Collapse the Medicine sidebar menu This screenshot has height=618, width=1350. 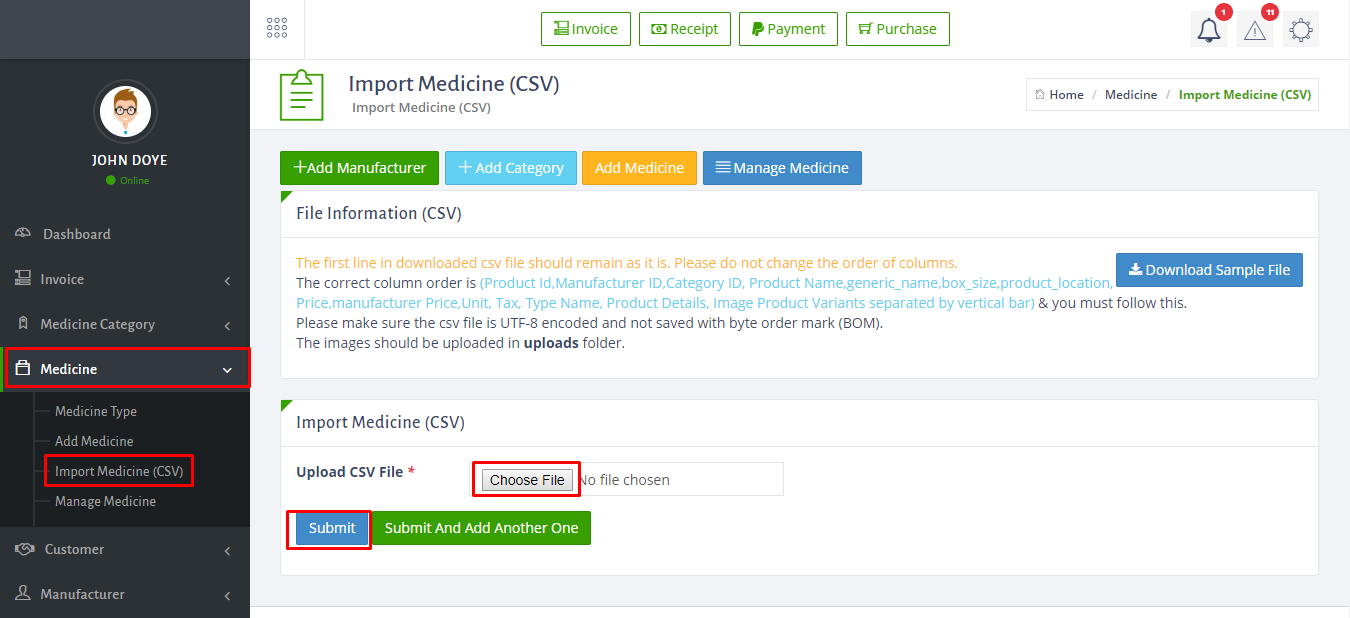(x=125, y=369)
